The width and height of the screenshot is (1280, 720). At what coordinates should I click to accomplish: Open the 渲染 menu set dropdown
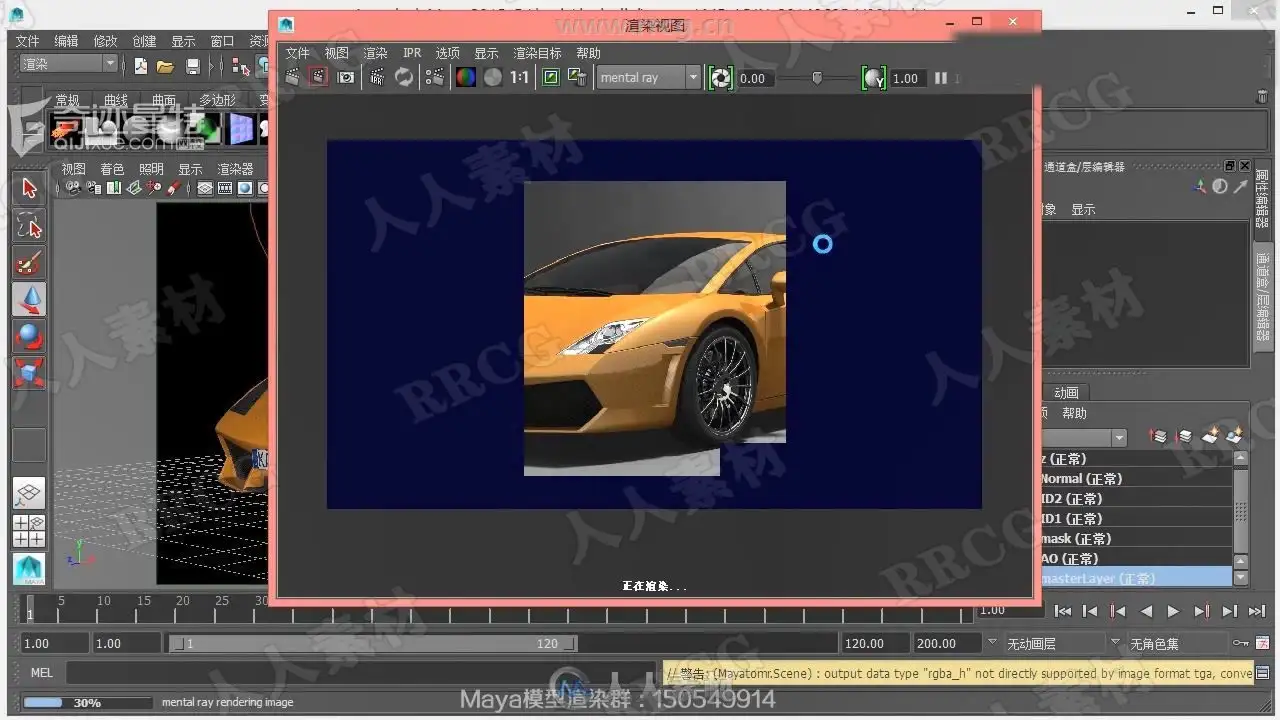(69, 64)
